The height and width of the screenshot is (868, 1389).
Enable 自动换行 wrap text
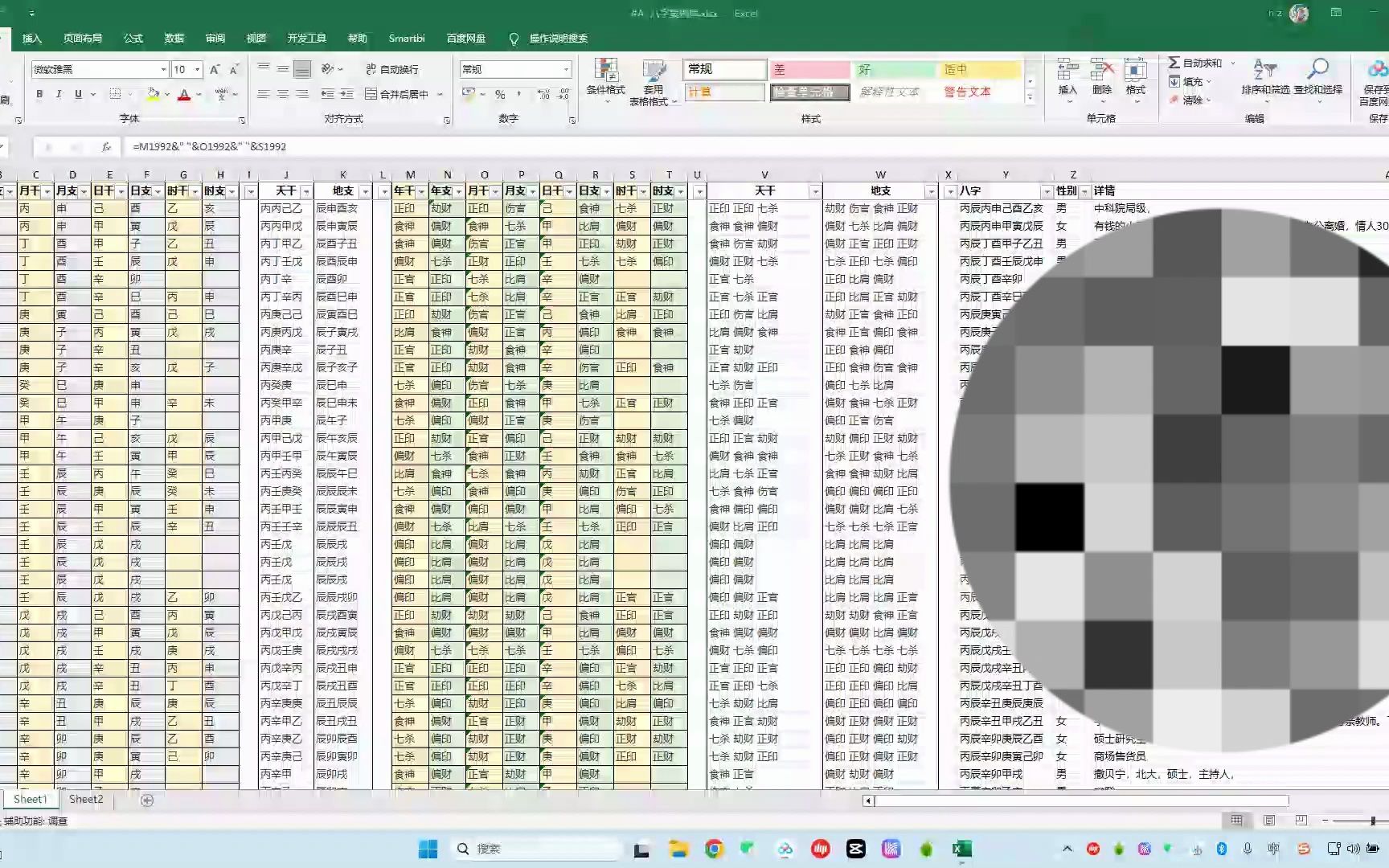pos(391,69)
